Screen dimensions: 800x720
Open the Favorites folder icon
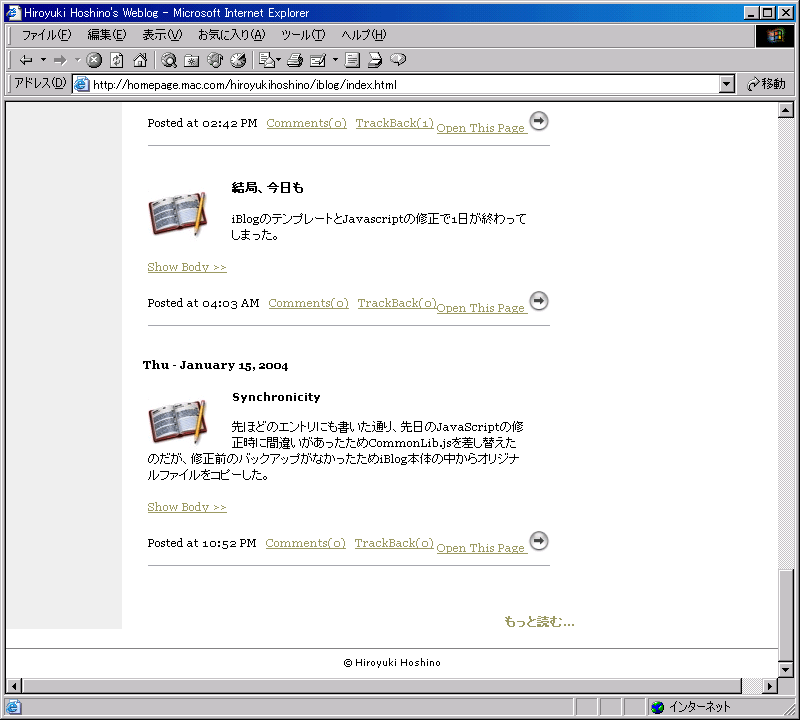pos(191,60)
